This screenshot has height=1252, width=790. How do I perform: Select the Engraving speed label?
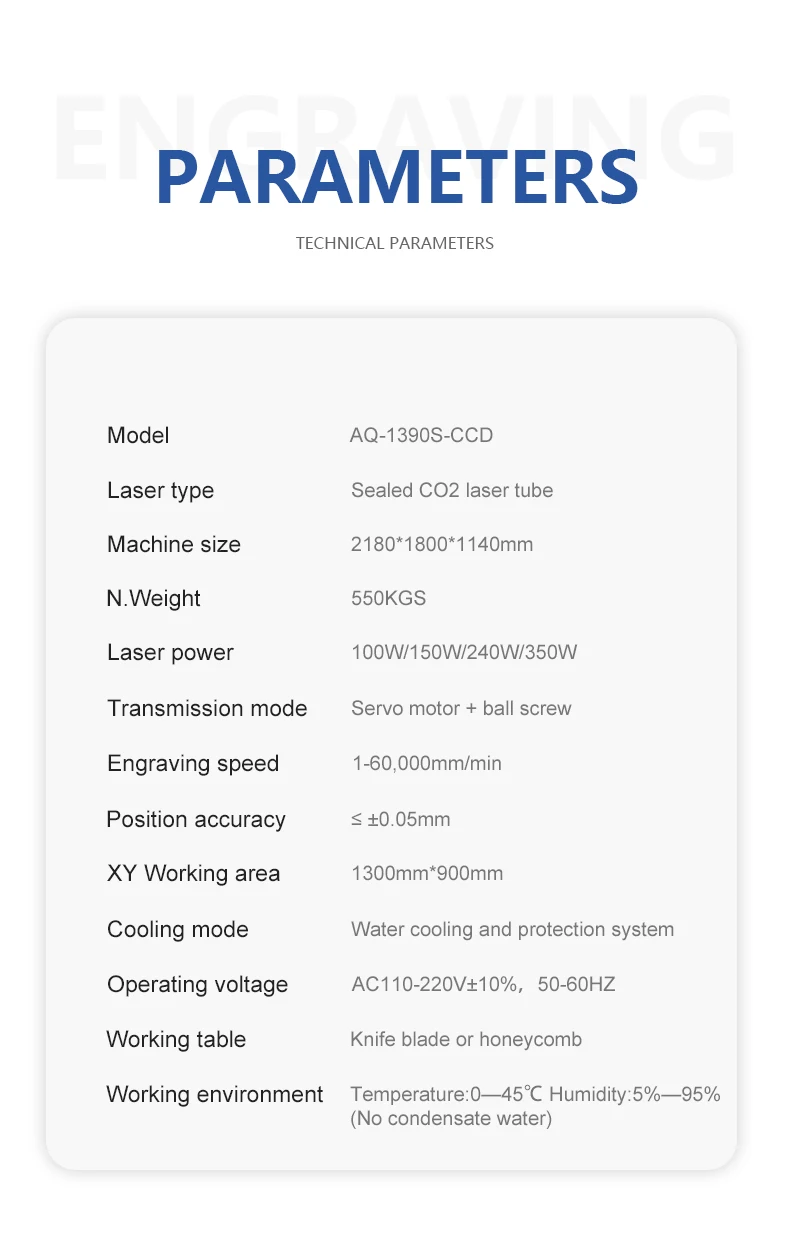click(x=193, y=764)
